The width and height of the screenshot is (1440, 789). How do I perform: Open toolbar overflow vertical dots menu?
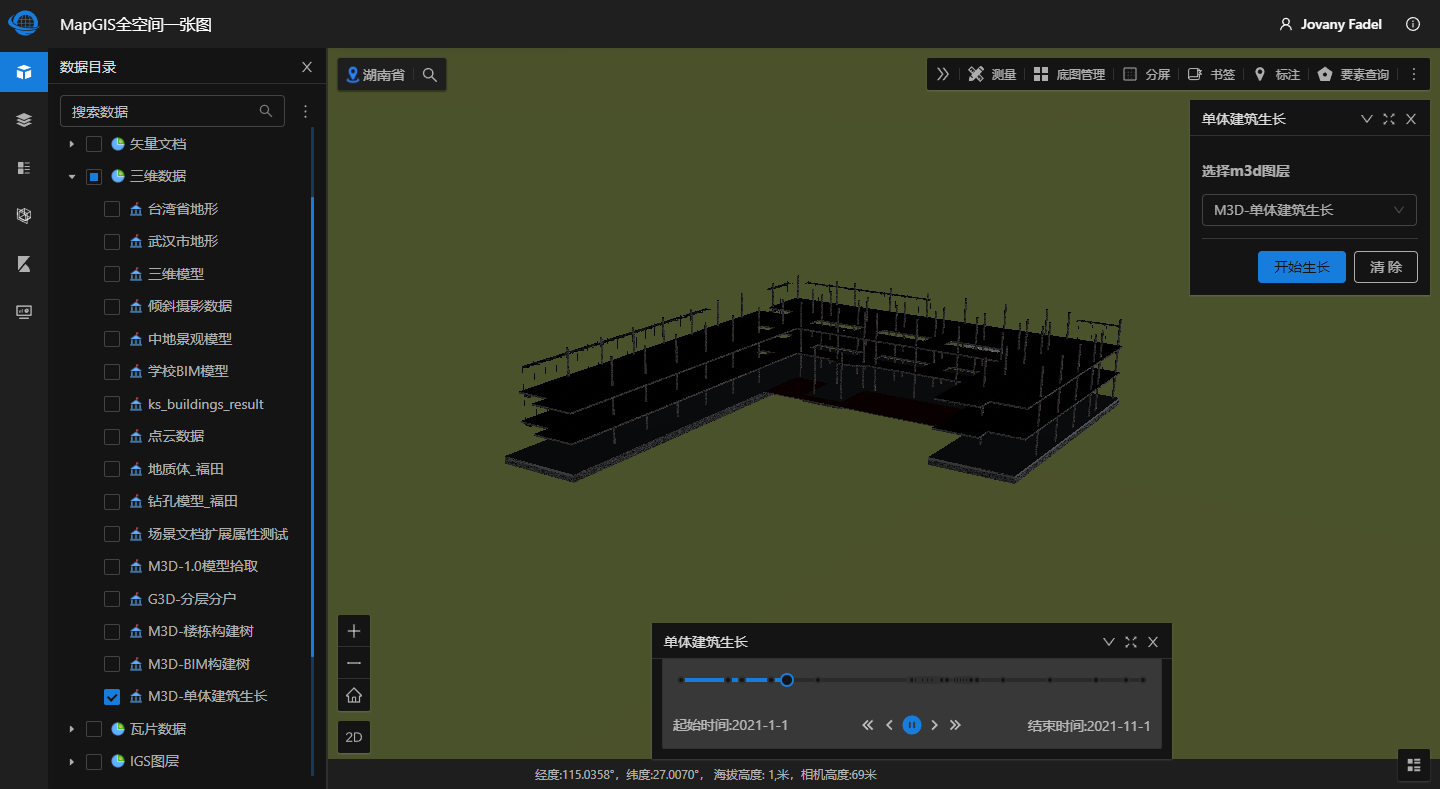pyautogui.click(x=1414, y=74)
